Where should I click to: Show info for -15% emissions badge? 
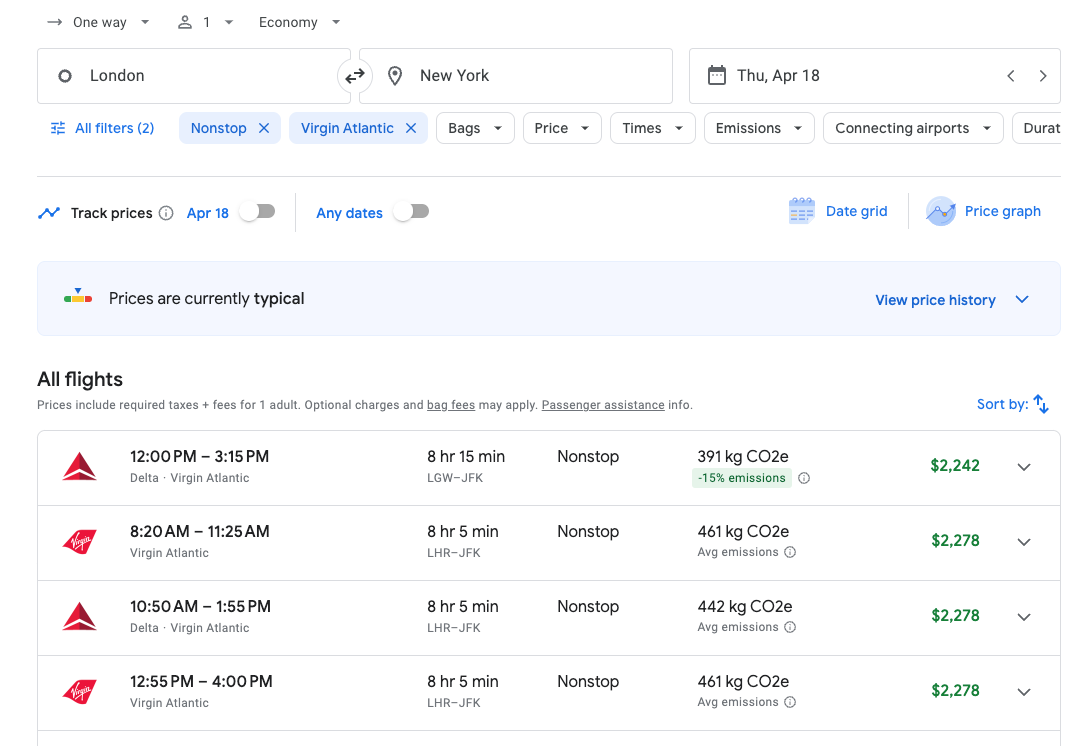(804, 478)
